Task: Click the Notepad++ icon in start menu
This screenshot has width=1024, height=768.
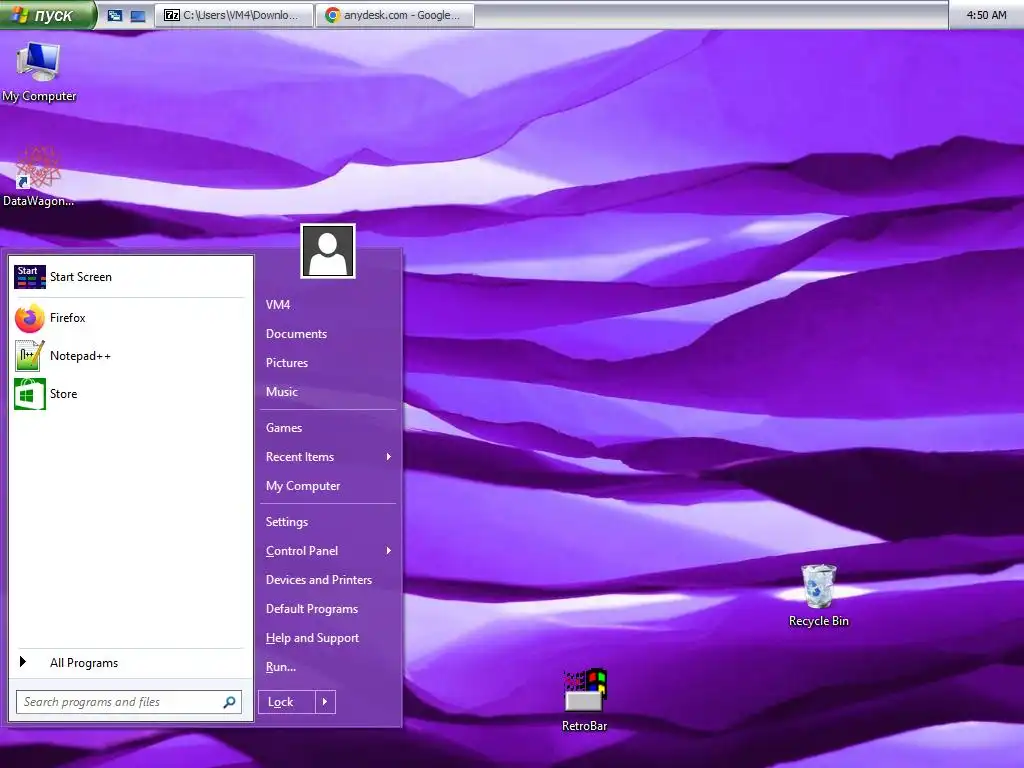Action: click(29, 356)
